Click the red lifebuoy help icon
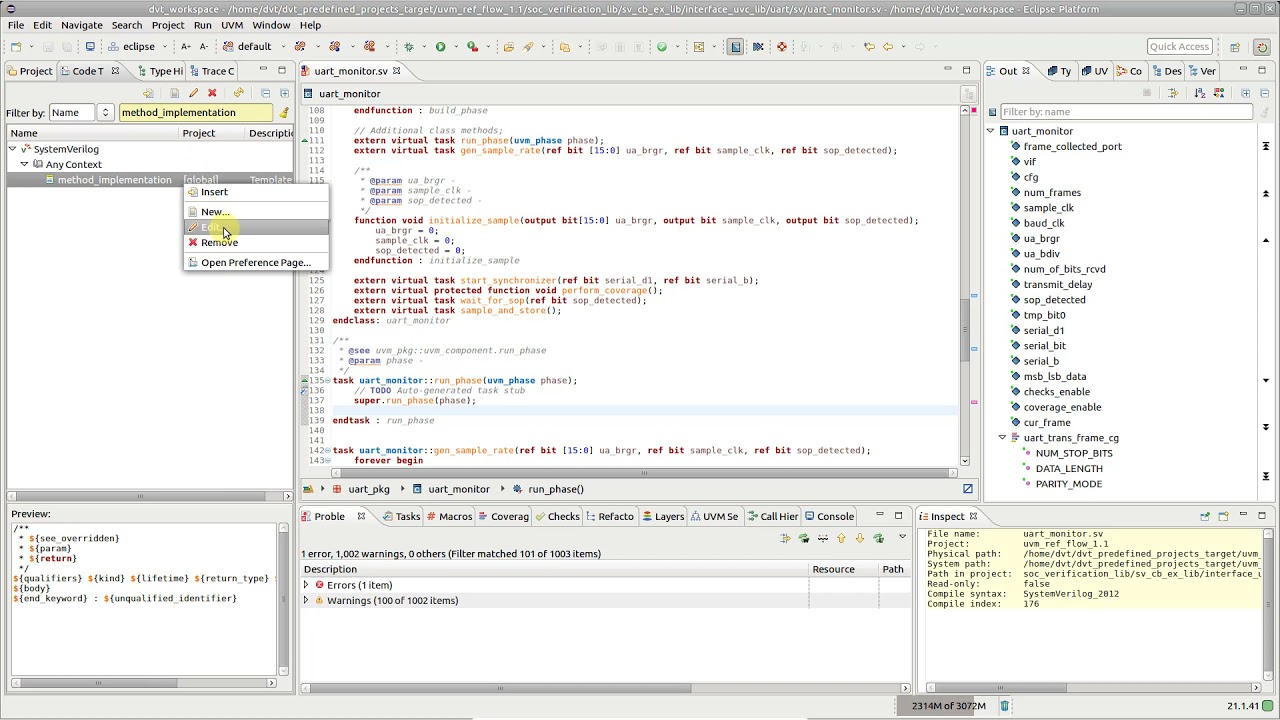 tap(781, 46)
